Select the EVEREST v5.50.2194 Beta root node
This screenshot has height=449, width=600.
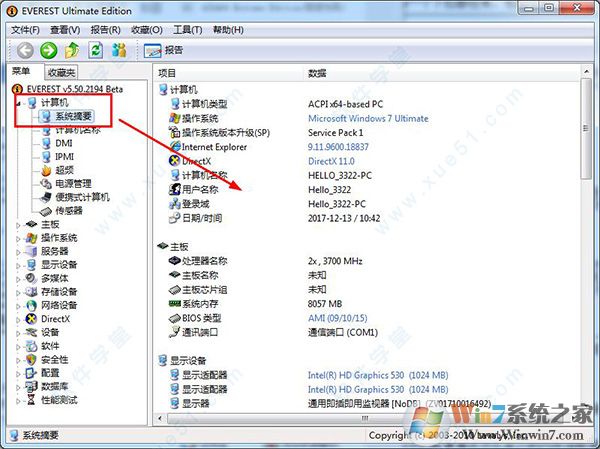coord(75,89)
